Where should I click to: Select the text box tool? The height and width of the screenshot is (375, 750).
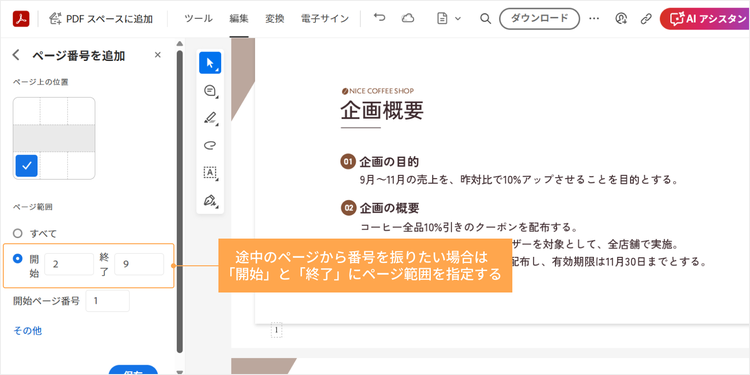coord(210,173)
